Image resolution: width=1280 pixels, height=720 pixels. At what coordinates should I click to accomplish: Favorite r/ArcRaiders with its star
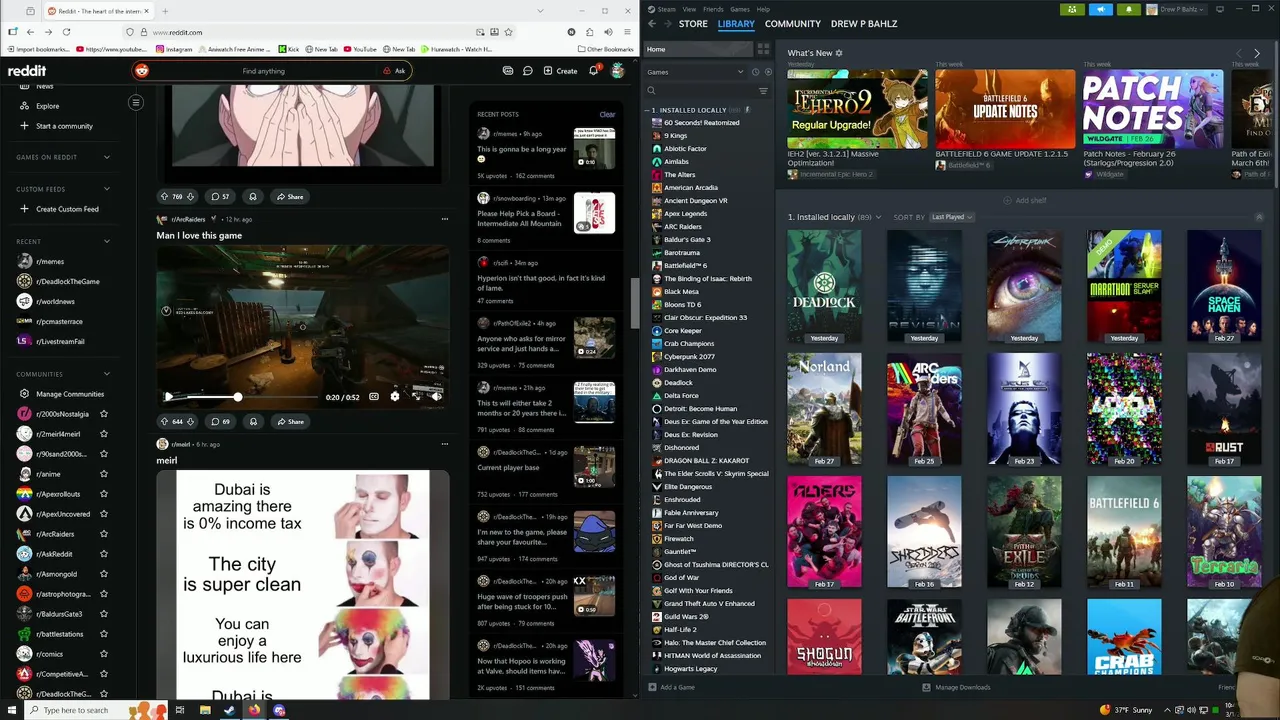tap(104, 534)
